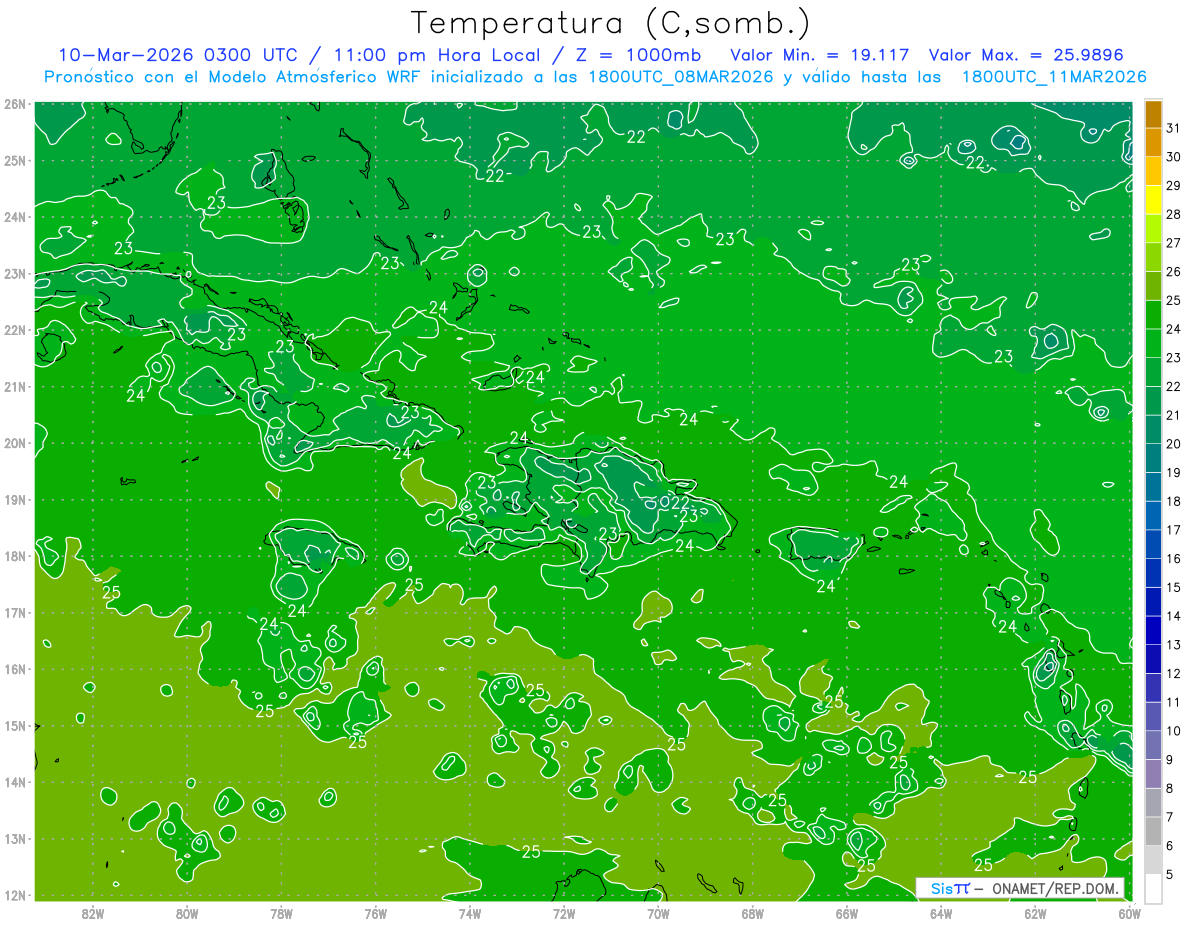Click the '25N' latitude axis label
The height and width of the screenshot is (927, 1200).
(16, 160)
